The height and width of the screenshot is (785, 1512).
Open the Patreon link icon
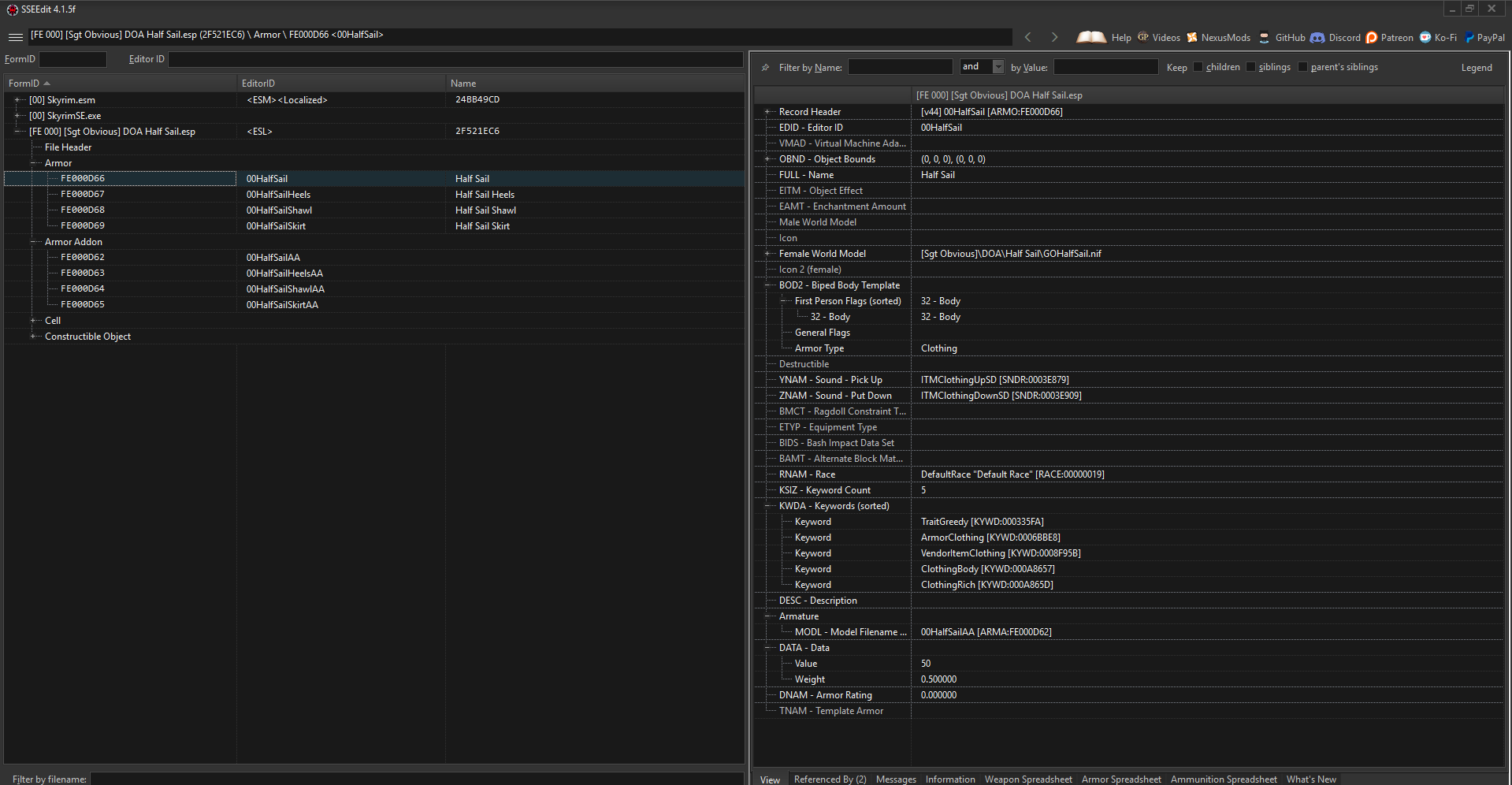point(1372,37)
